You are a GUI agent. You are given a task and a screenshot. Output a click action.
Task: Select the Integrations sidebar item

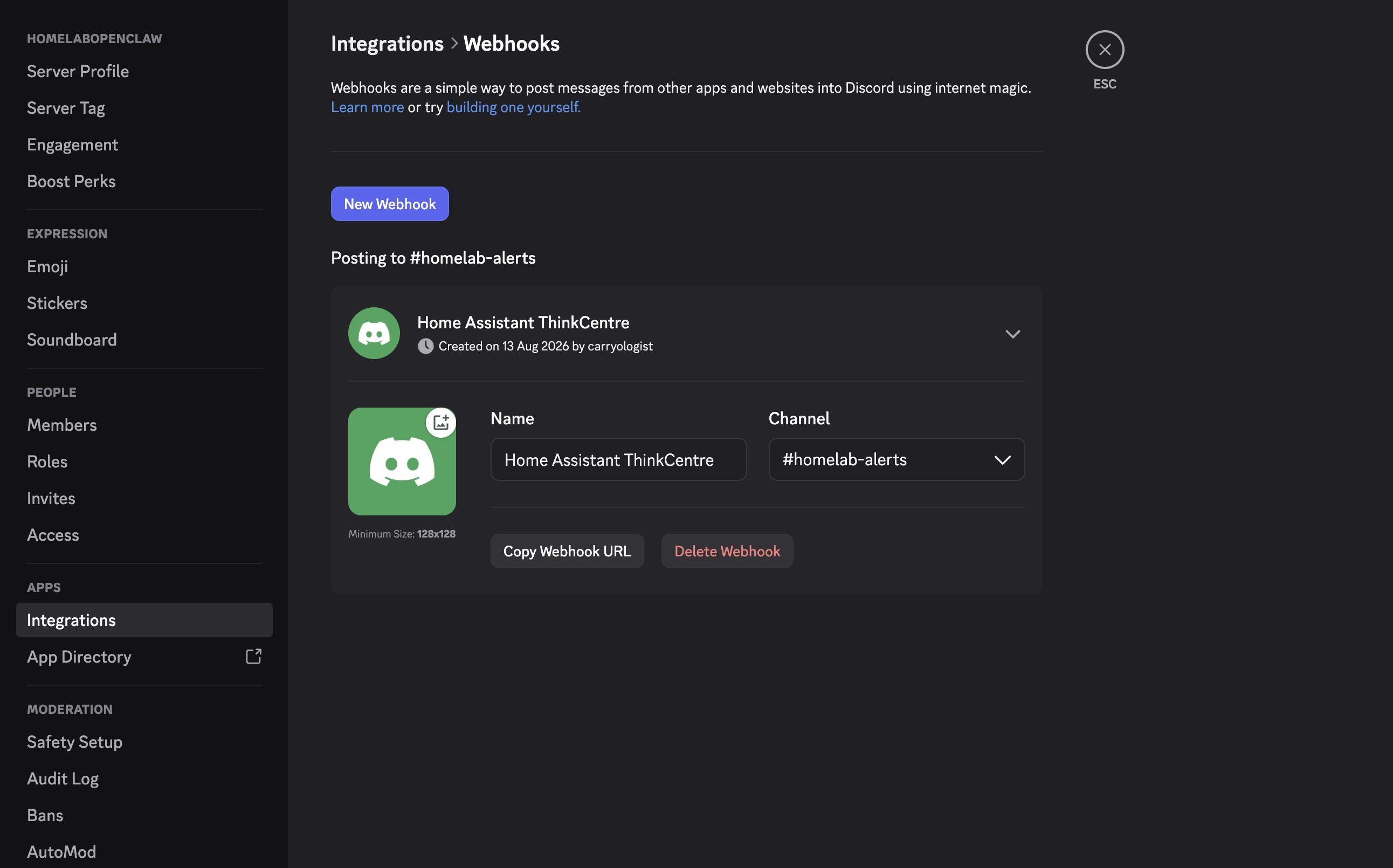point(144,620)
